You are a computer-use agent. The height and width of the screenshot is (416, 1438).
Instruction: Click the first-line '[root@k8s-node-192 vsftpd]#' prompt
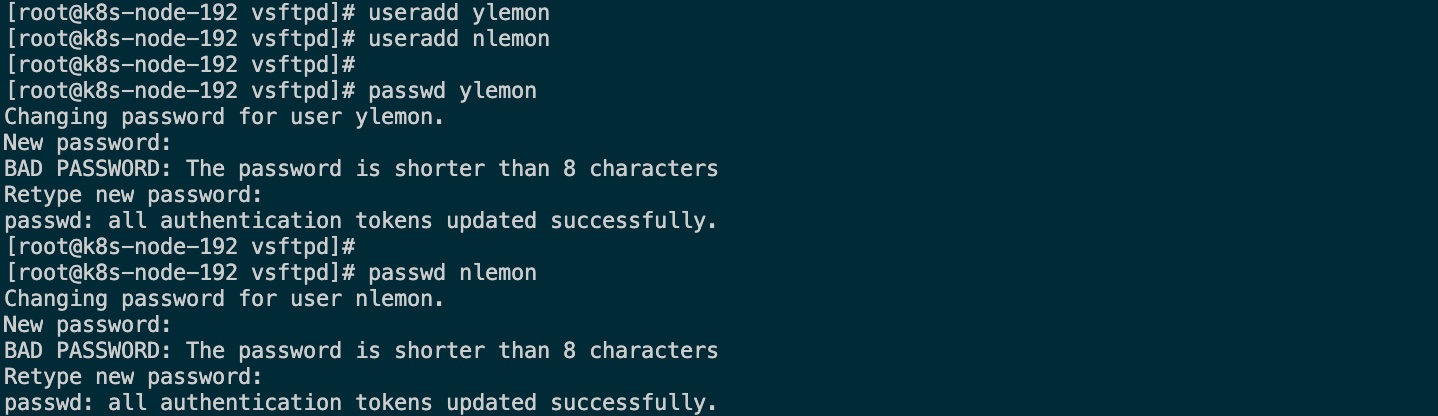180,13
